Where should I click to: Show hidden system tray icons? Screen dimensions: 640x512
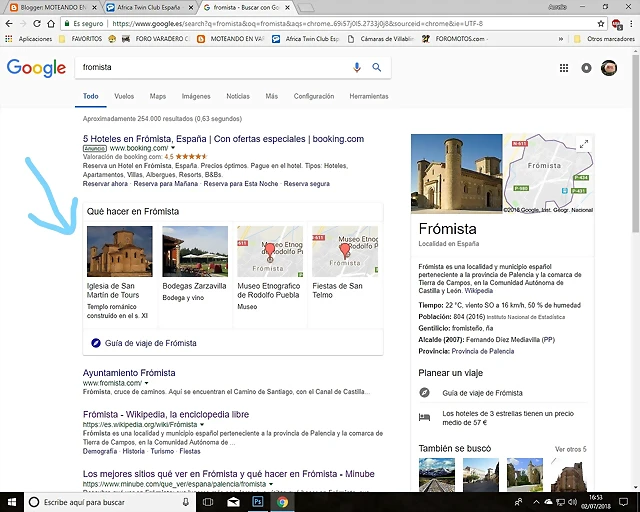(536, 502)
